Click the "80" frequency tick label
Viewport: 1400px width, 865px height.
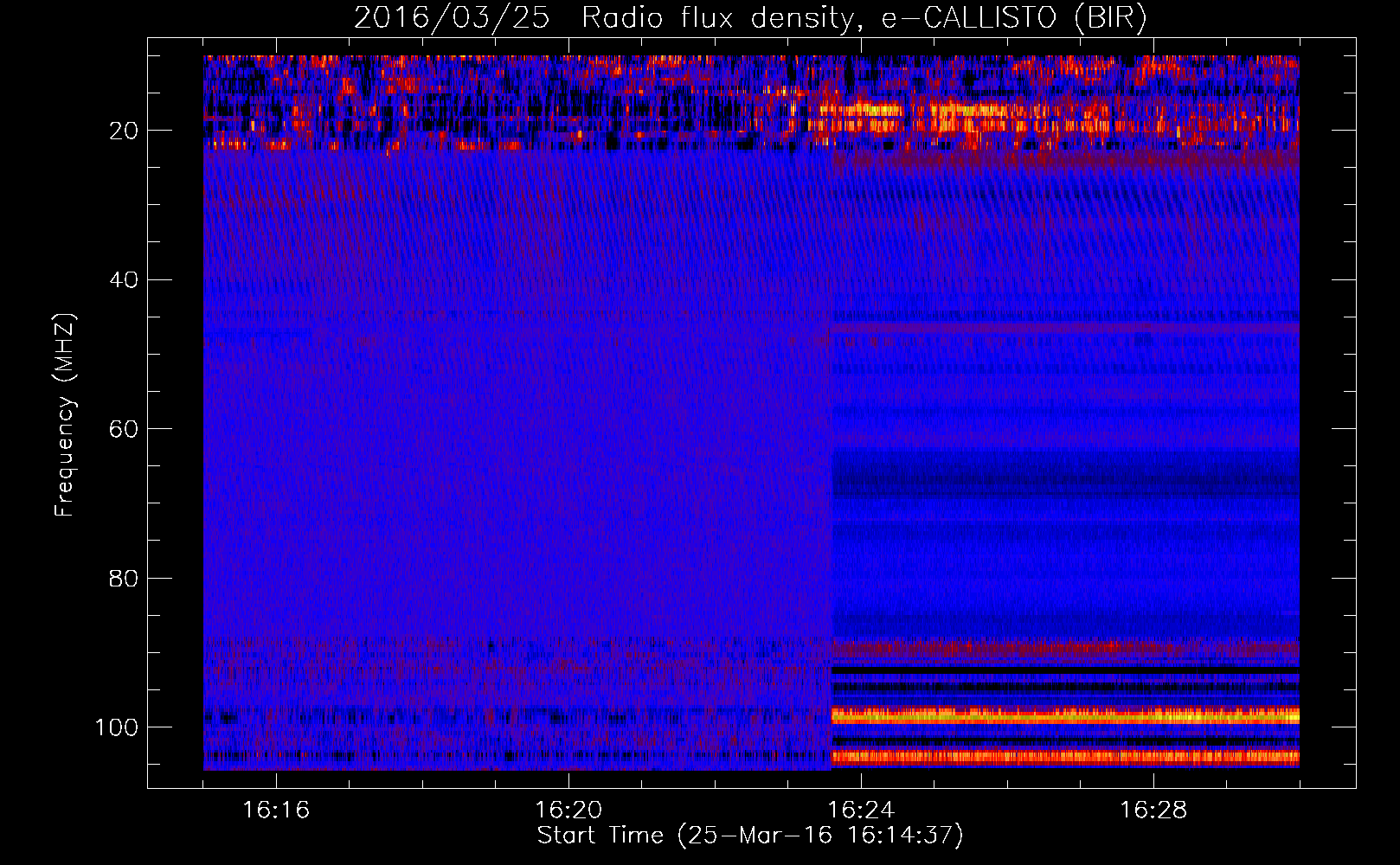pos(124,578)
